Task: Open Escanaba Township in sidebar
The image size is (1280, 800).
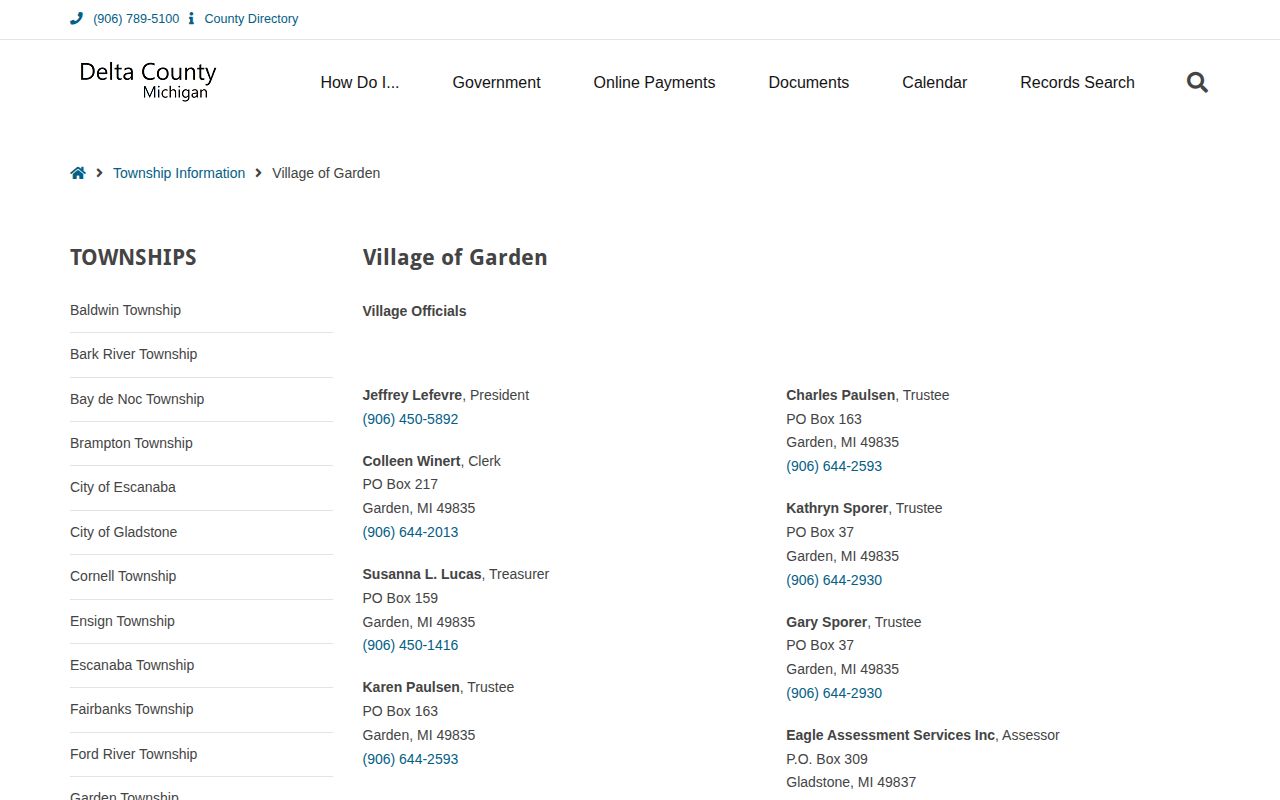Action: tap(132, 665)
